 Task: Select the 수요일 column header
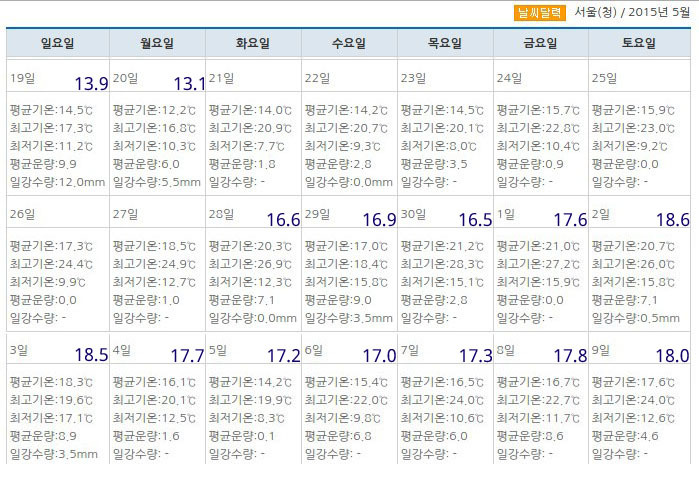[349, 43]
